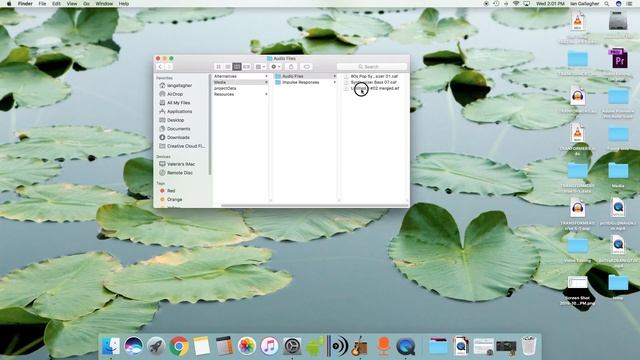Expand Media via its arrow
This screenshot has width=640, height=360.
click(x=266, y=82)
